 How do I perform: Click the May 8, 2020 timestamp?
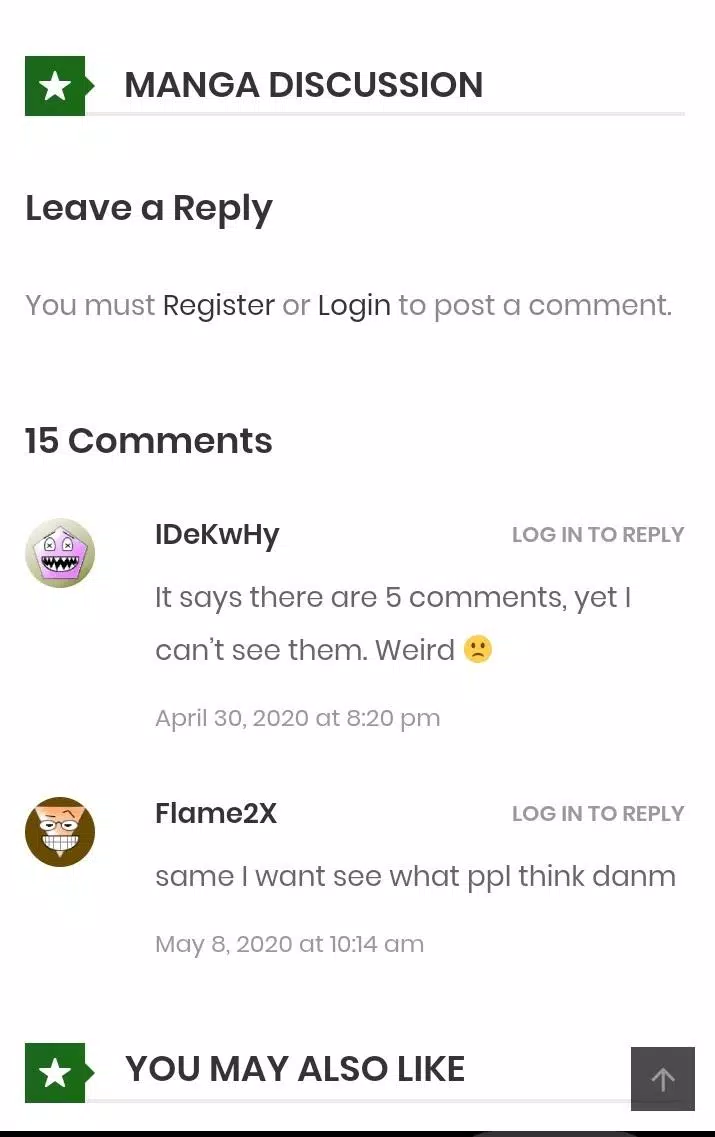289,944
